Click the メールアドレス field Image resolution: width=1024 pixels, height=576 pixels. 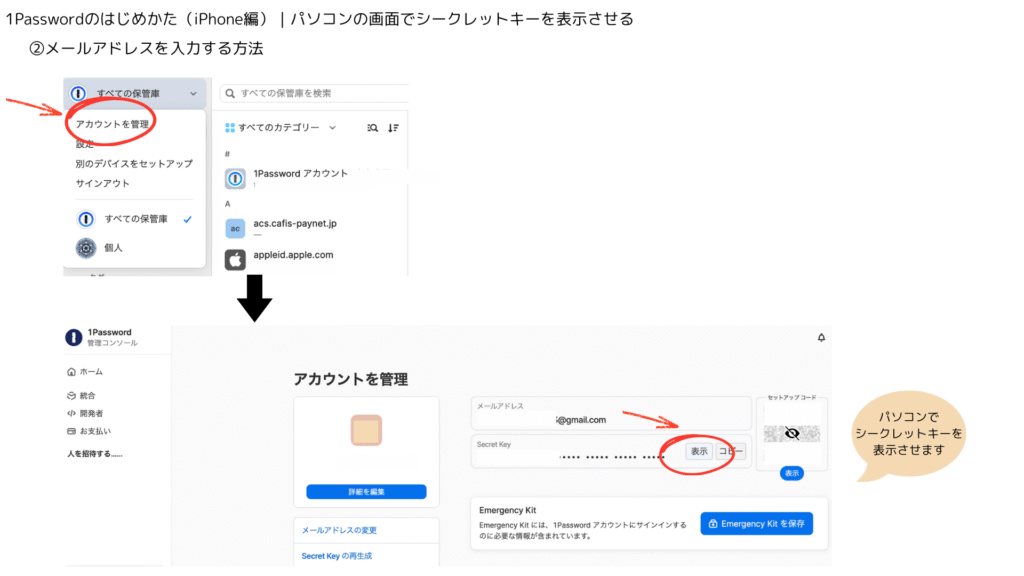point(611,414)
